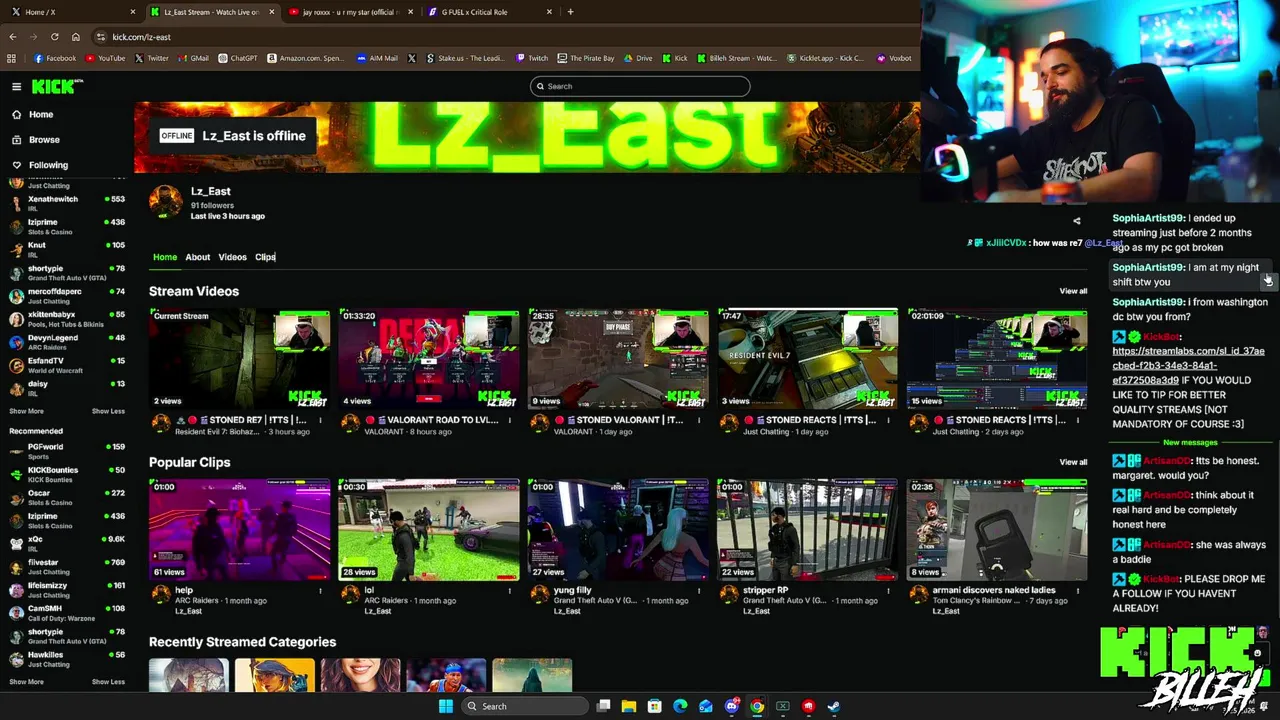Play the 'help' popular clip thumbnail
Viewport: 1280px width, 720px height.
click(x=239, y=530)
